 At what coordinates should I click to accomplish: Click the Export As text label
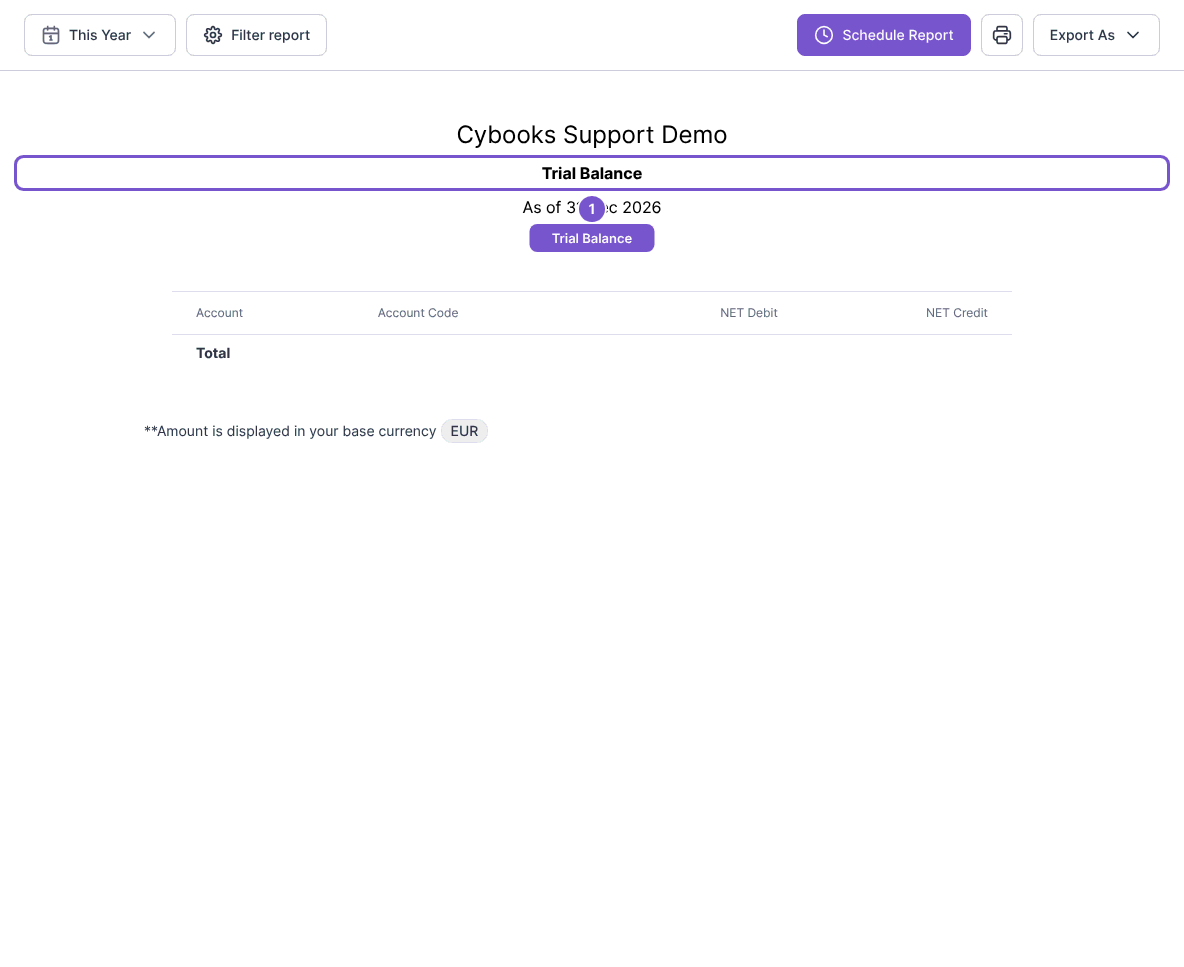[x=1082, y=35]
